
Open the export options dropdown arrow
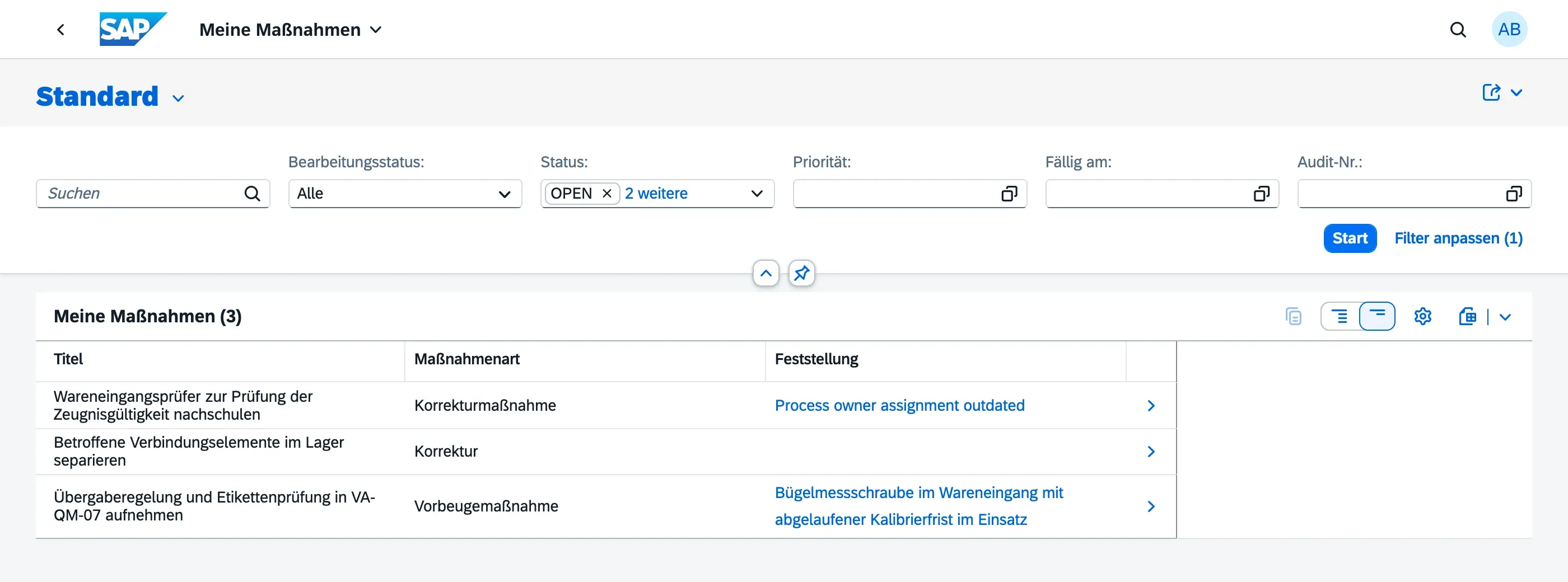pos(1505,316)
